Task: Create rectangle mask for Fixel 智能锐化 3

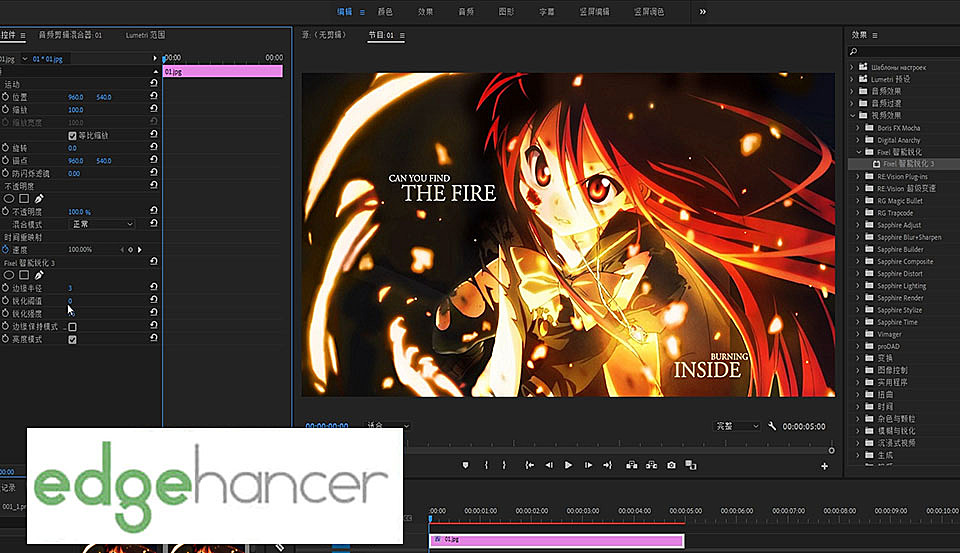Action: tap(24, 275)
